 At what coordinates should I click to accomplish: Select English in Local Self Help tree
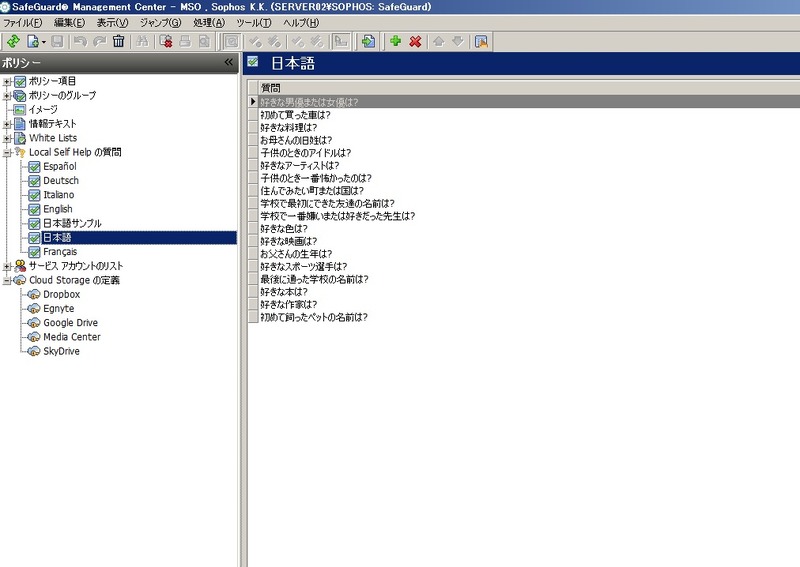[58, 209]
